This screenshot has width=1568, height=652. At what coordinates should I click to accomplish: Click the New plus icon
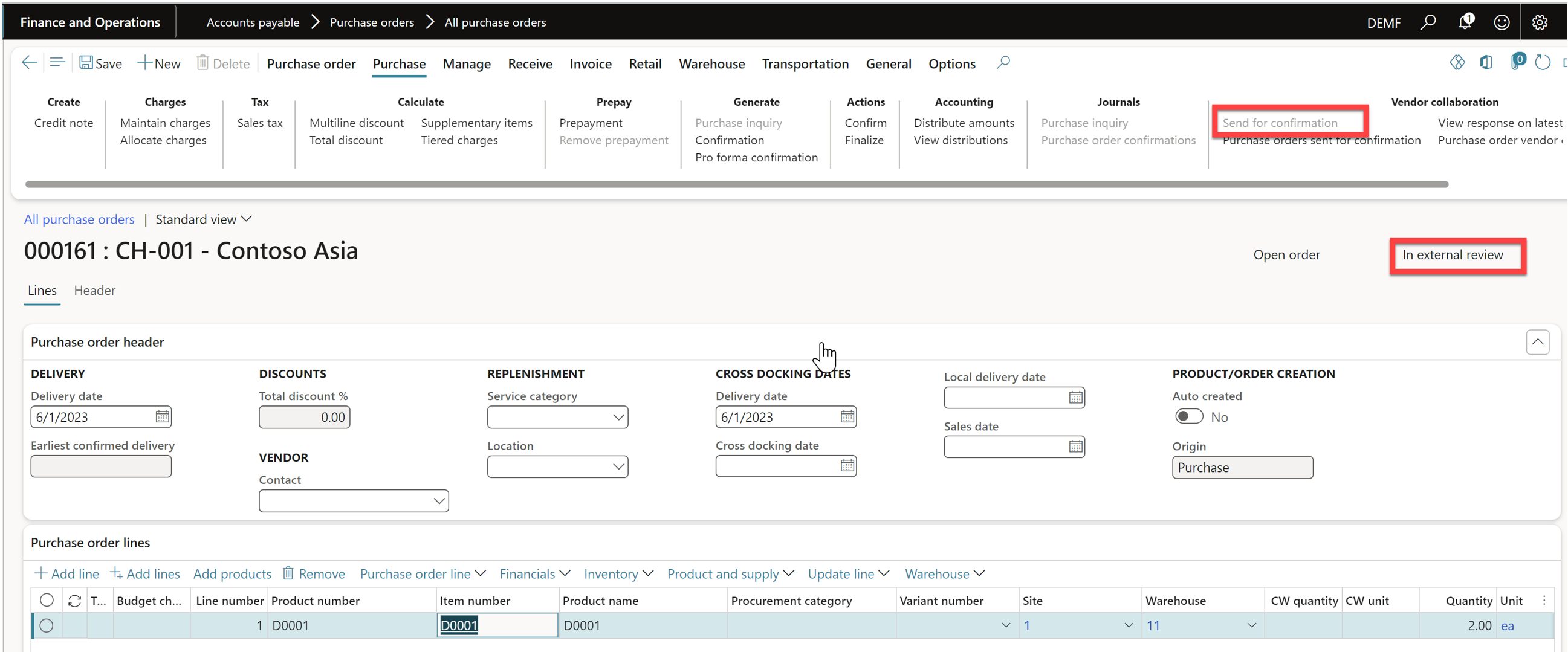point(144,63)
